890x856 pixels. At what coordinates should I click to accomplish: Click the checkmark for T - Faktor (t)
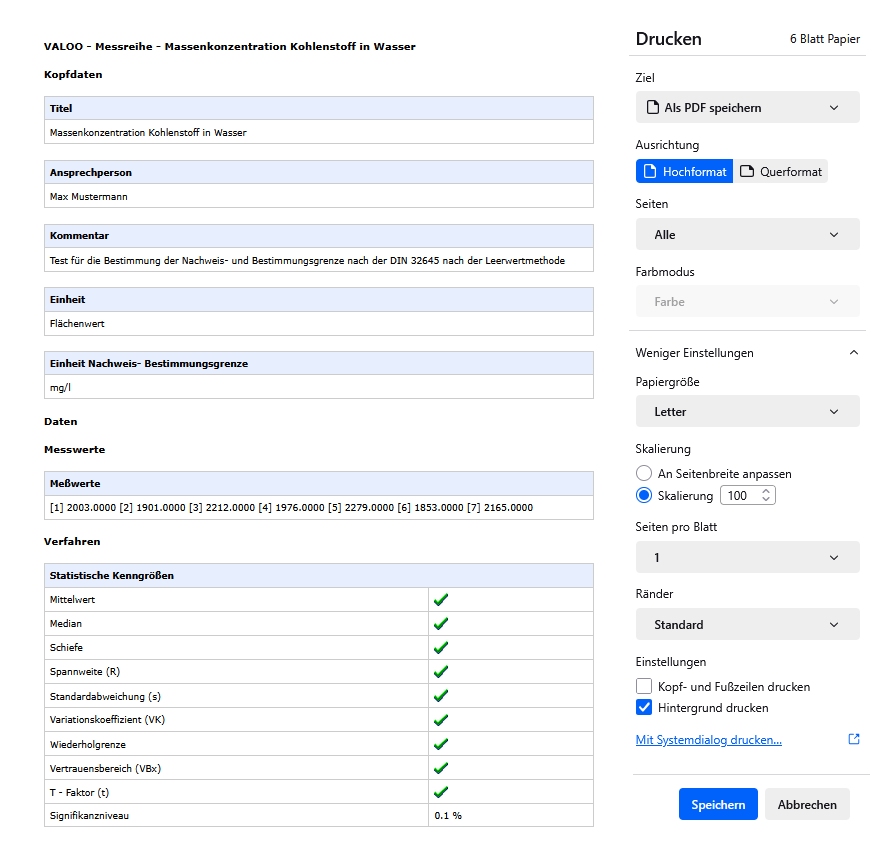[x=440, y=792]
